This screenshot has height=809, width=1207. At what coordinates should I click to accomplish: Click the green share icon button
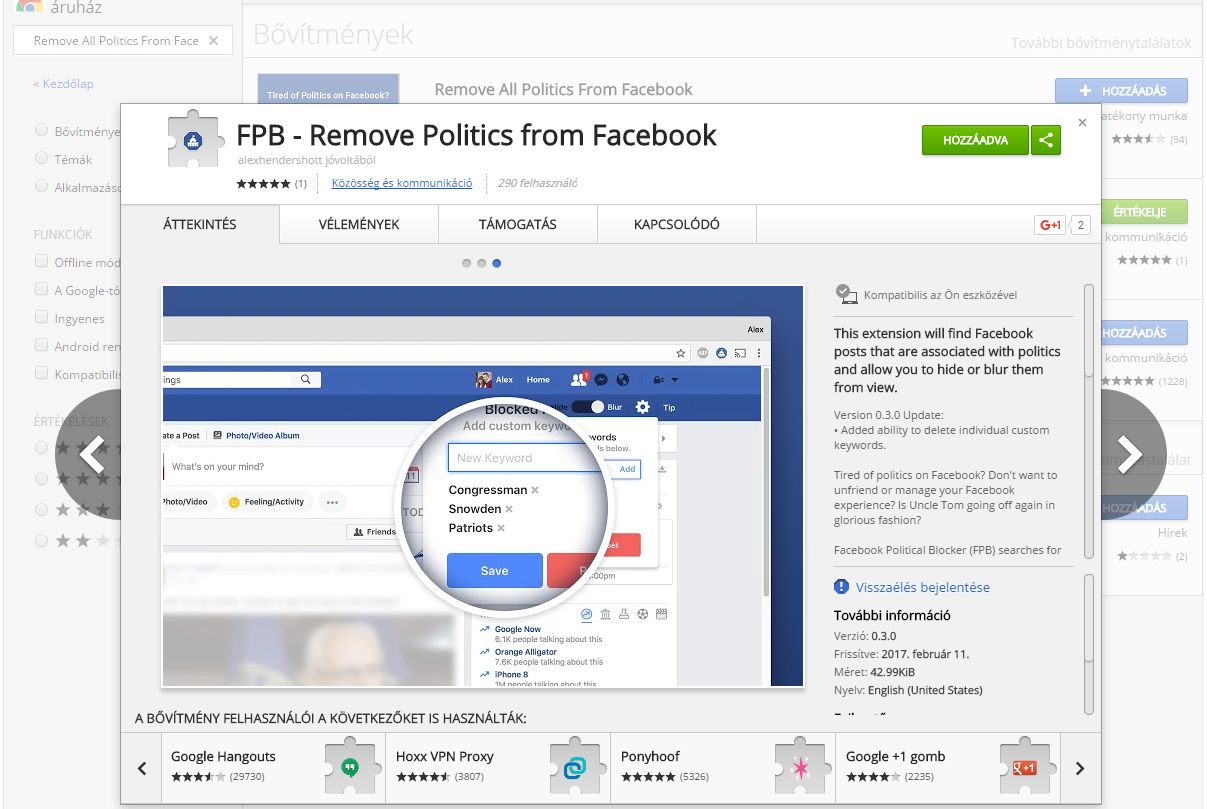[1046, 141]
